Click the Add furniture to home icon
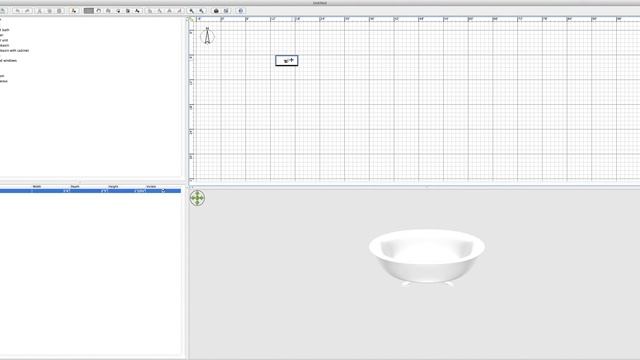This screenshot has width=640, height=360. pyautogui.click(x=74, y=11)
